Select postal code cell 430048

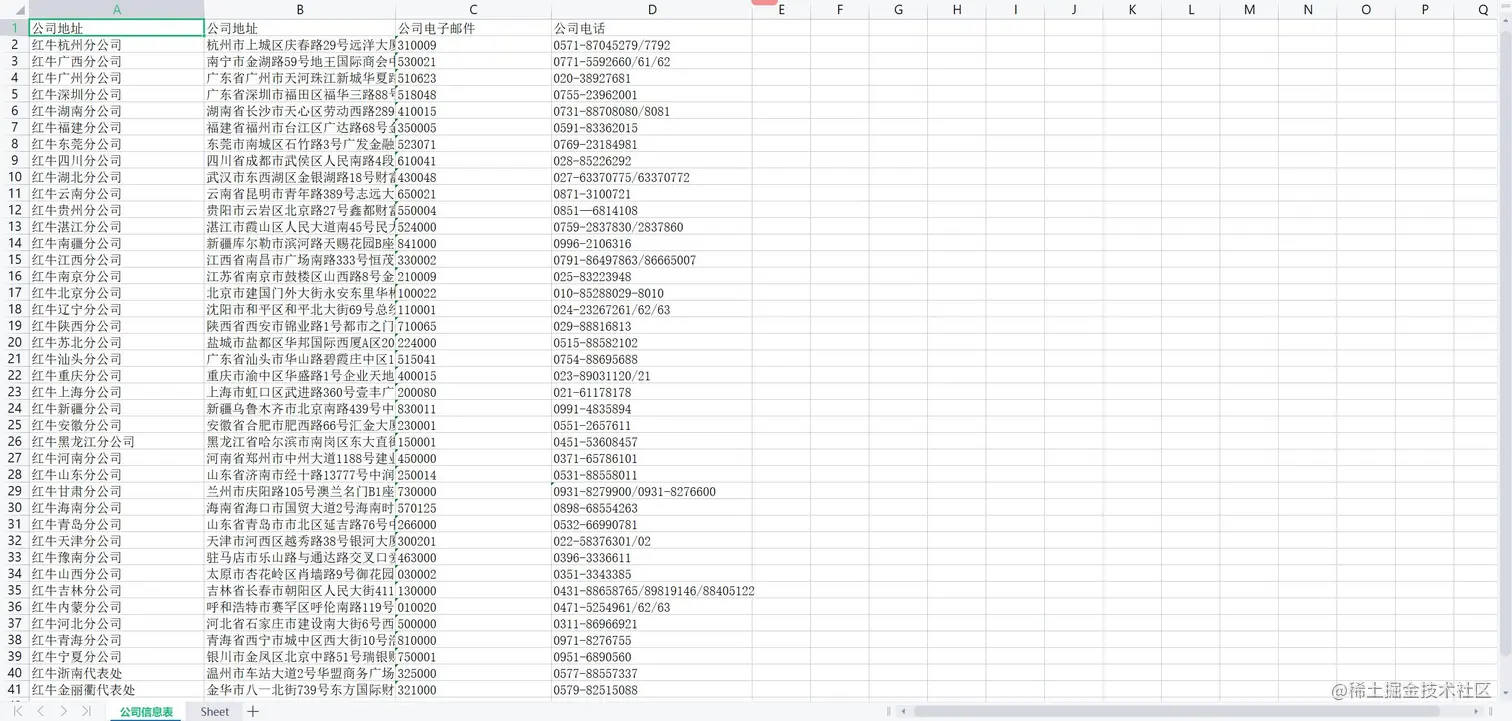click(x=474, y=177)
